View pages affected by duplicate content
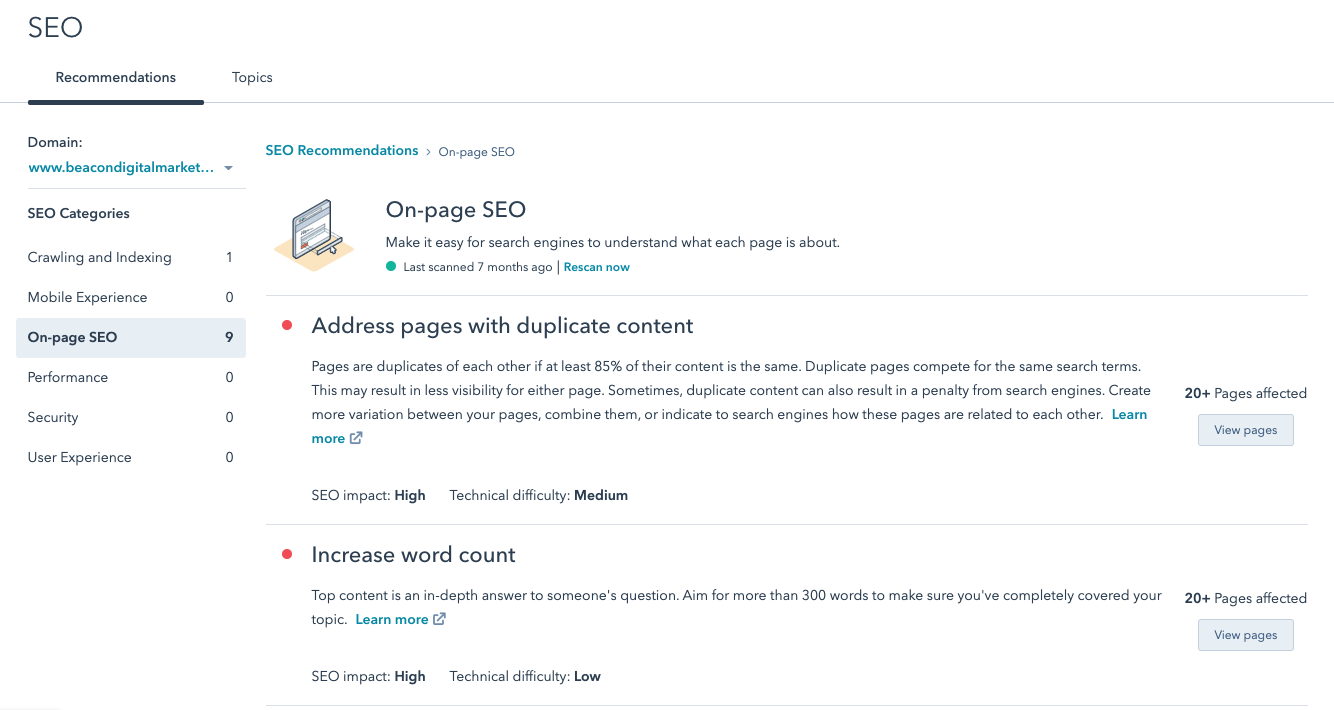This screenshot has height=710, width=1334. tap(1245, 429)
